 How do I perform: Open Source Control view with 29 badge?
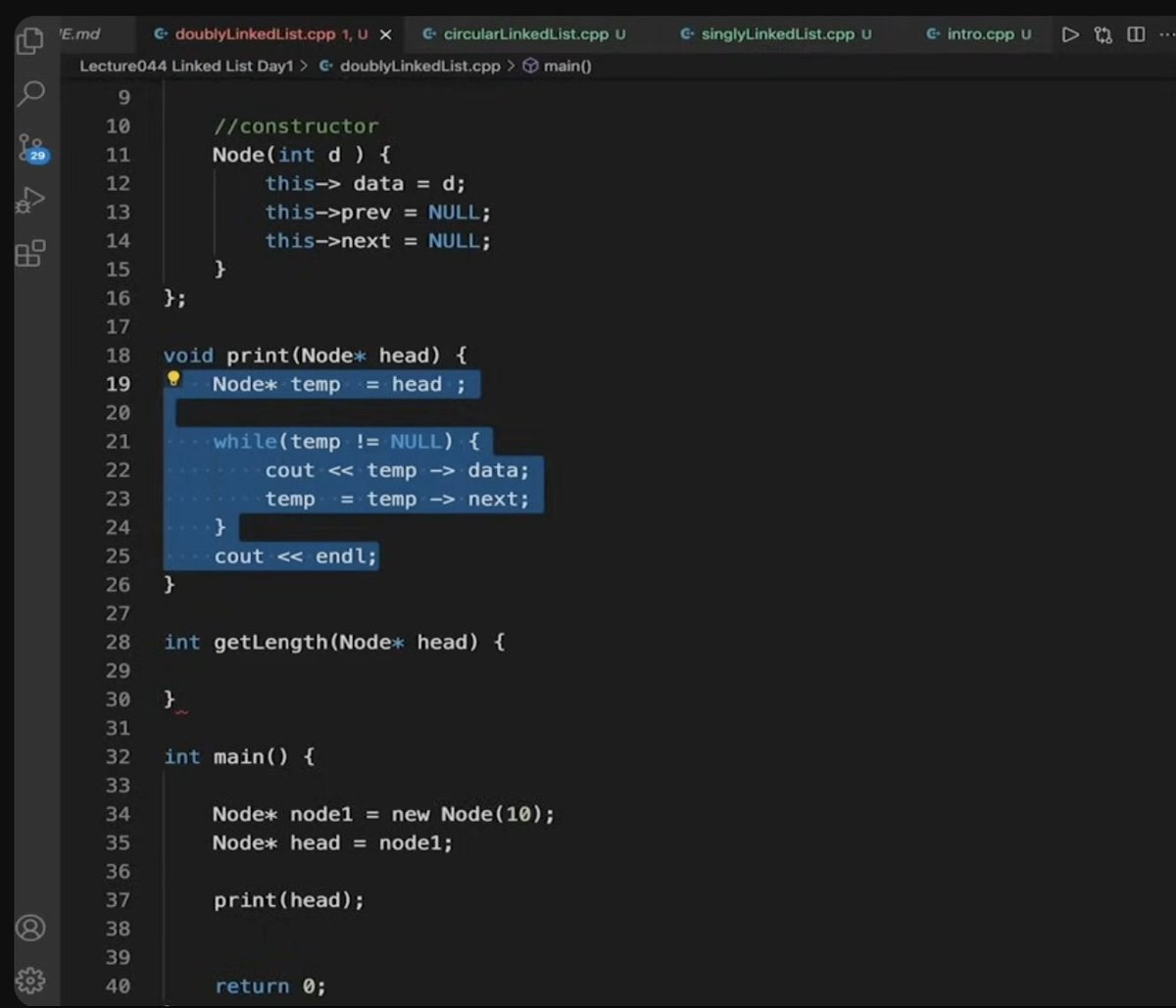tap(31, 149)
